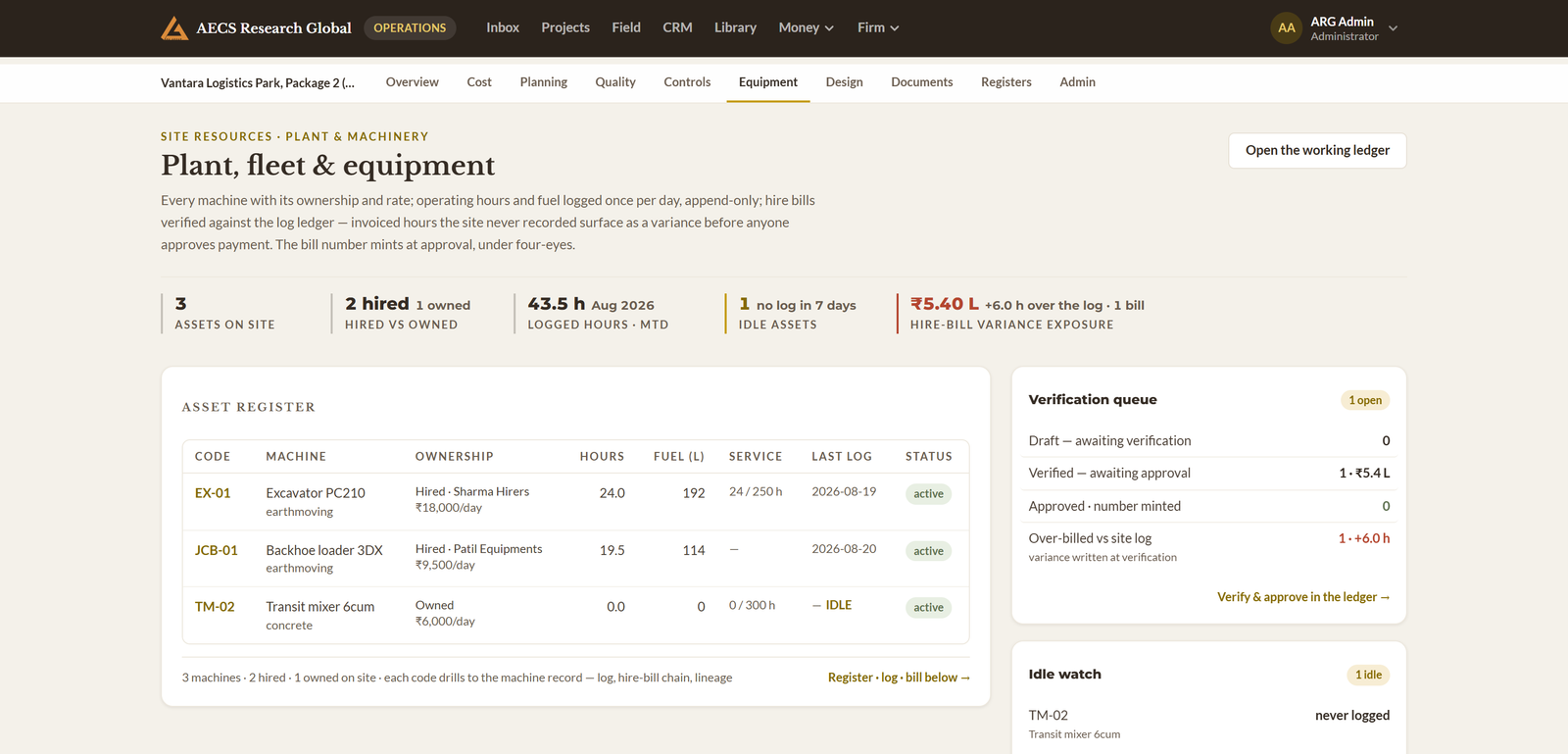The height and width of the screenshot is (754, 1568).
Task: Click the LAST LOG column header
Action: coord(842,457)
